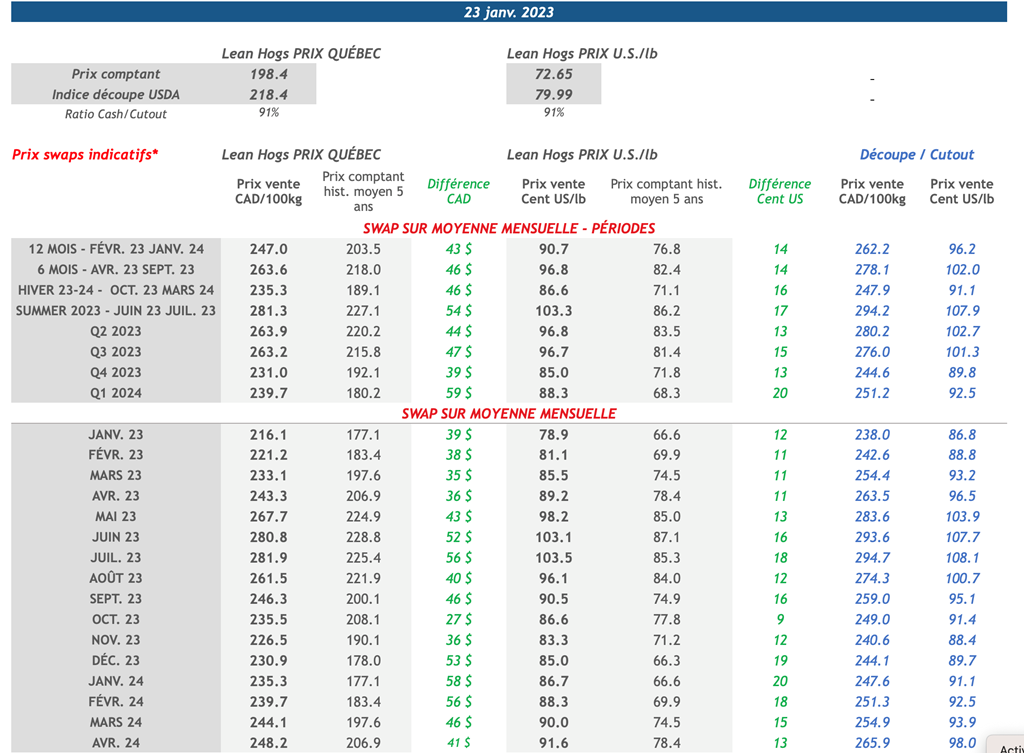The height and width of the screenshot is (753, 1024).
Task: Click the Ratio Cash/Cutout label
Action: [116, 114]
